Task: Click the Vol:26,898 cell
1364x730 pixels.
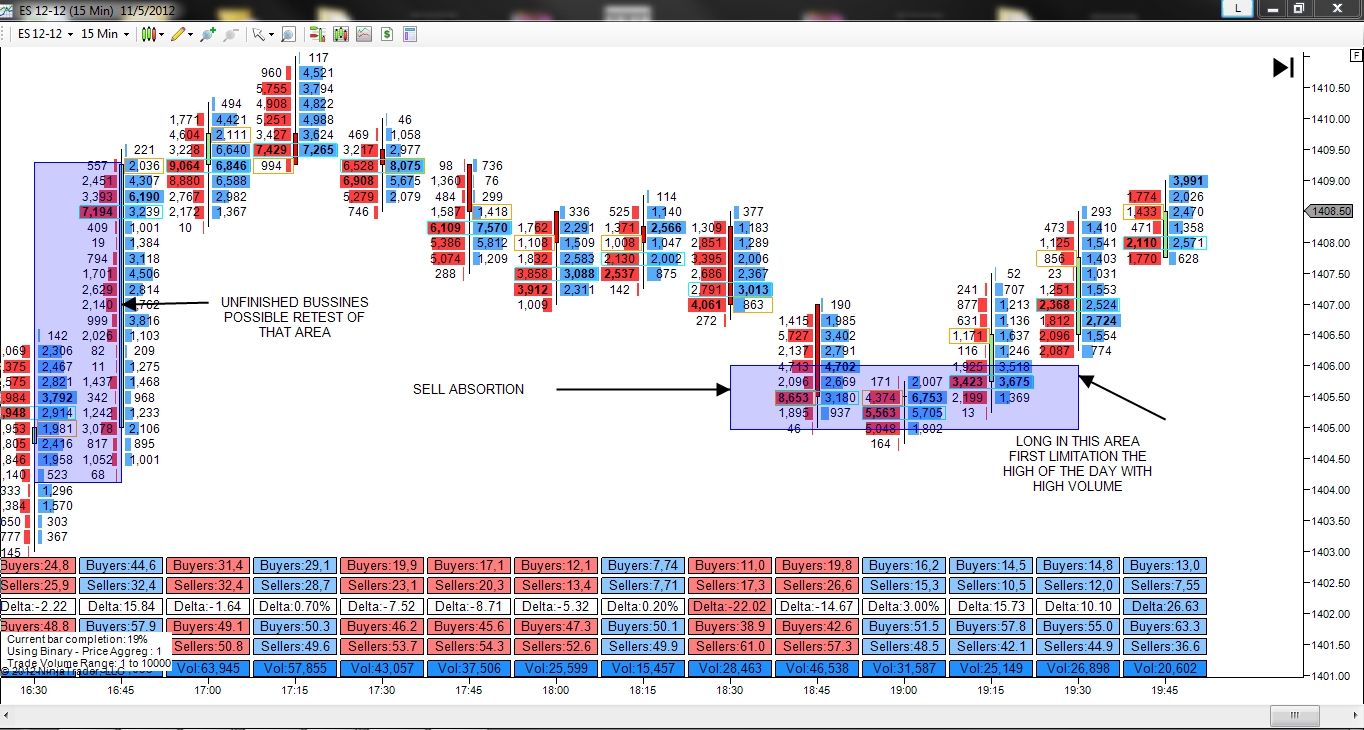Action: [x=1076, y=668]
